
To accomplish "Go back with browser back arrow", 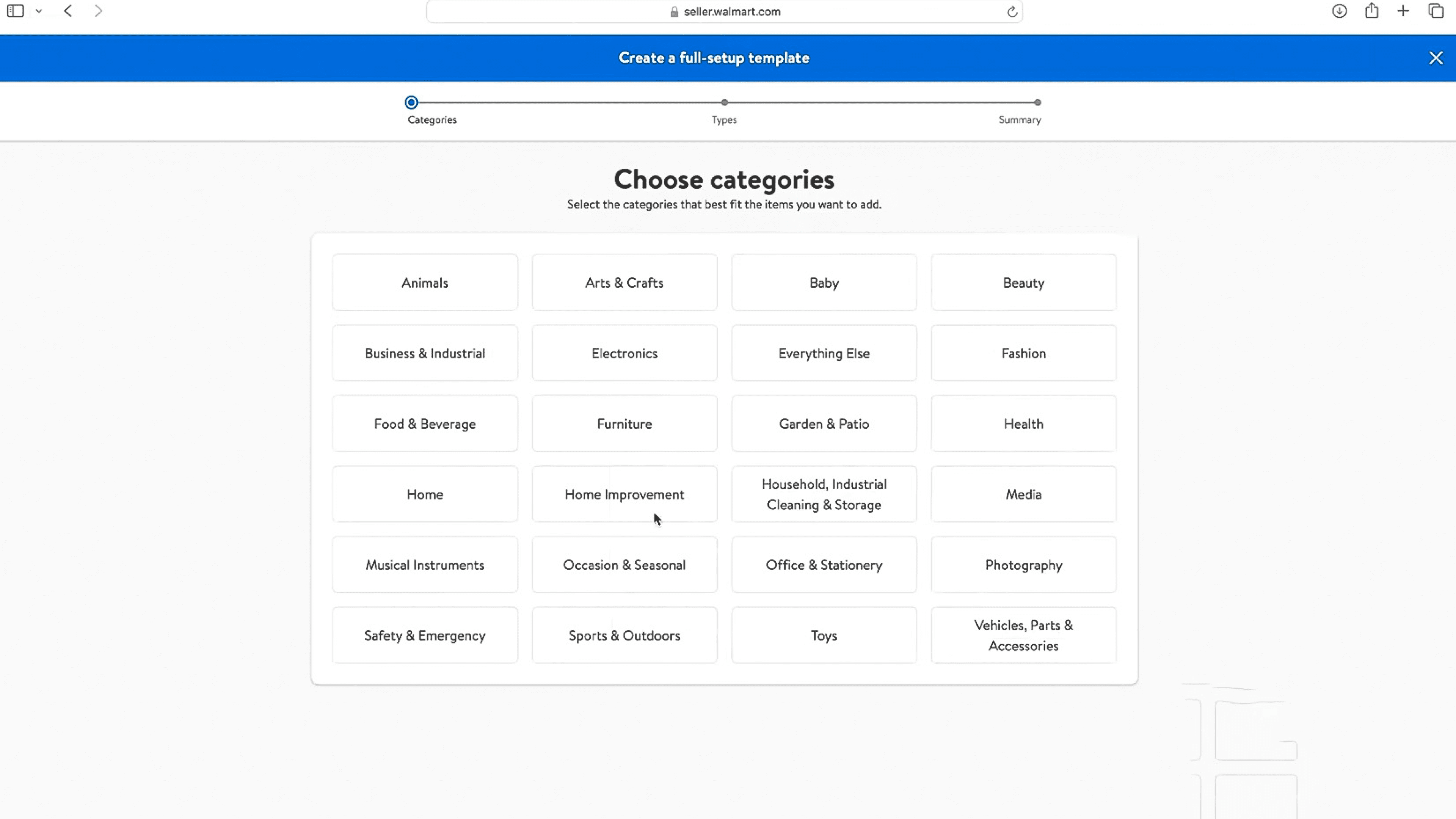I will (68, 11).
